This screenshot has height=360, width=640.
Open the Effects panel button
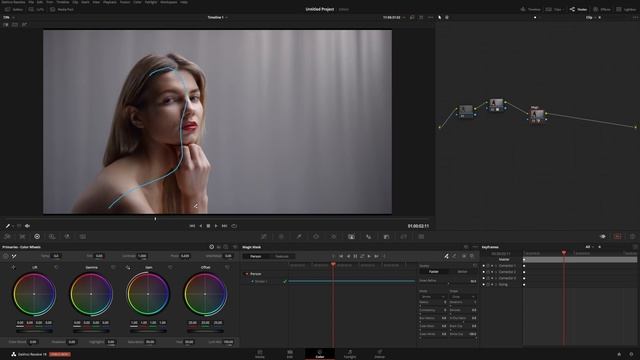602,9
